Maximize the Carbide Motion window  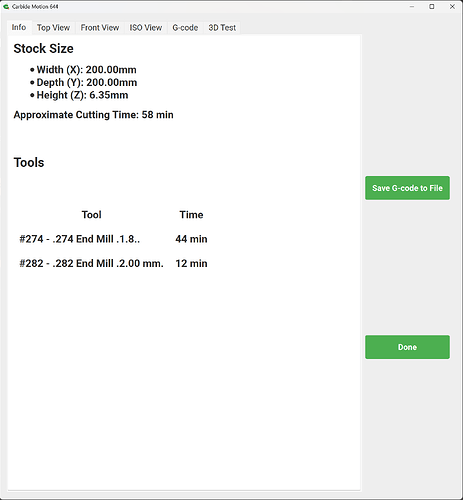pyautogui.click(x=432, y=6)
